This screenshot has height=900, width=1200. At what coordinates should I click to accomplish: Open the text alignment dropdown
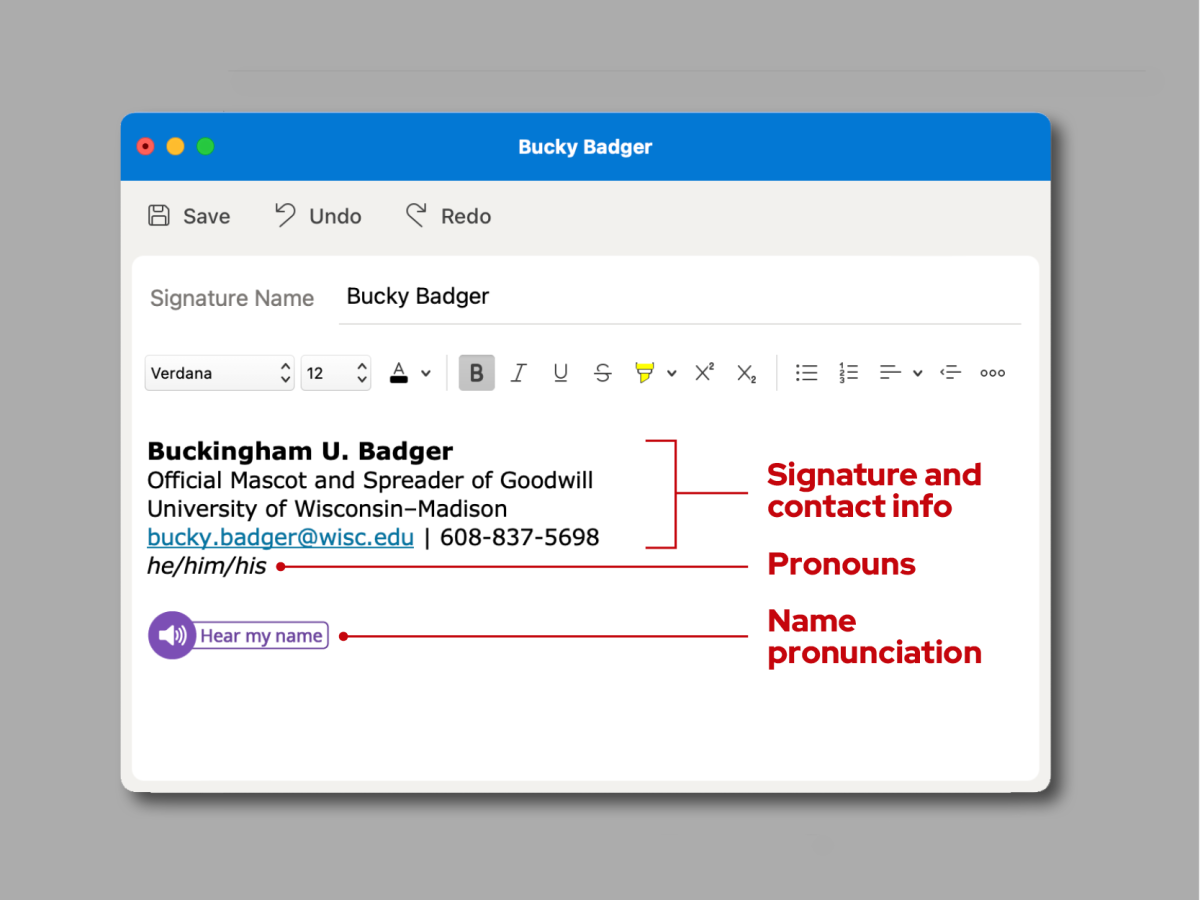[x=898, y=372]
